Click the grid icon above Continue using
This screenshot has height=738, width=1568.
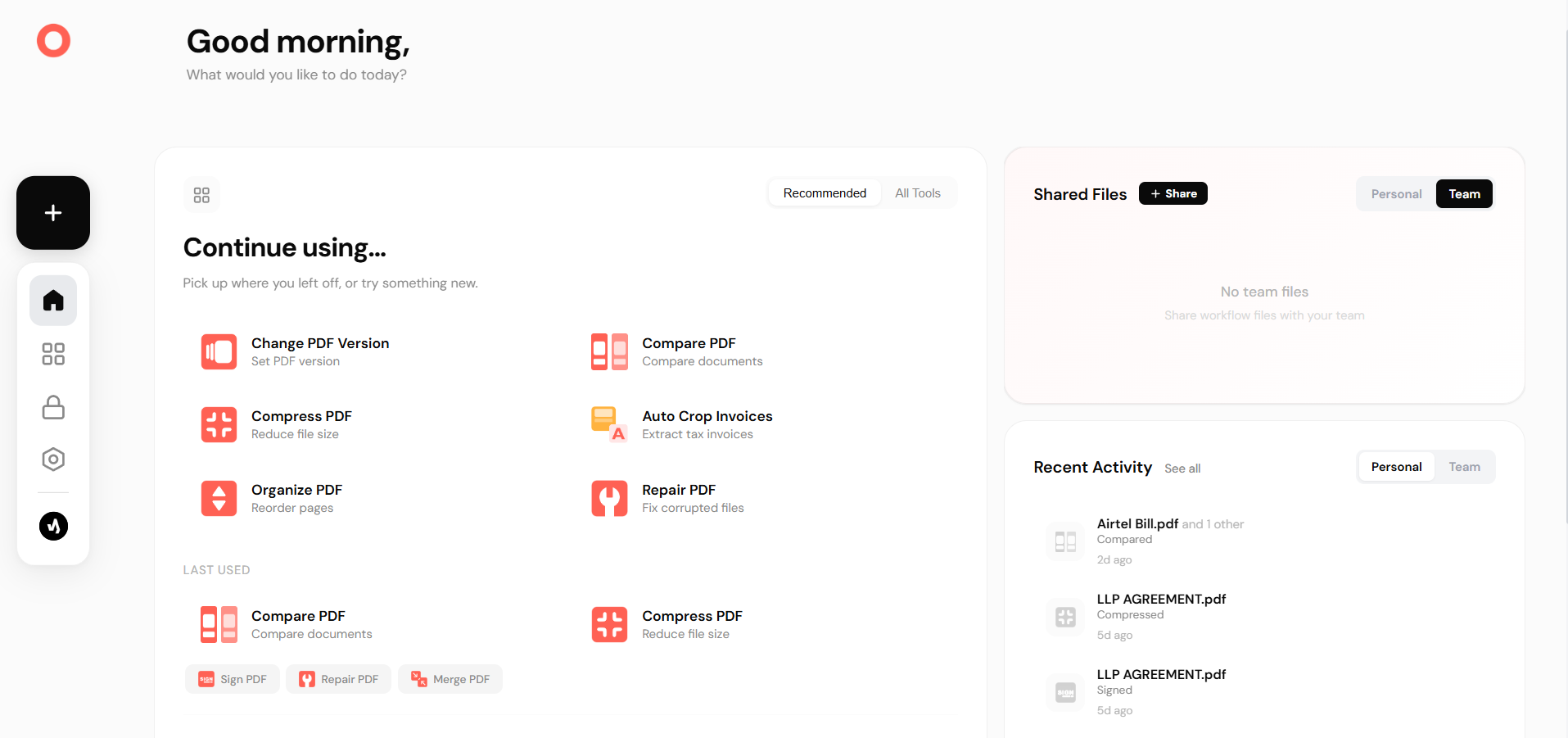(x=201, y=195)
